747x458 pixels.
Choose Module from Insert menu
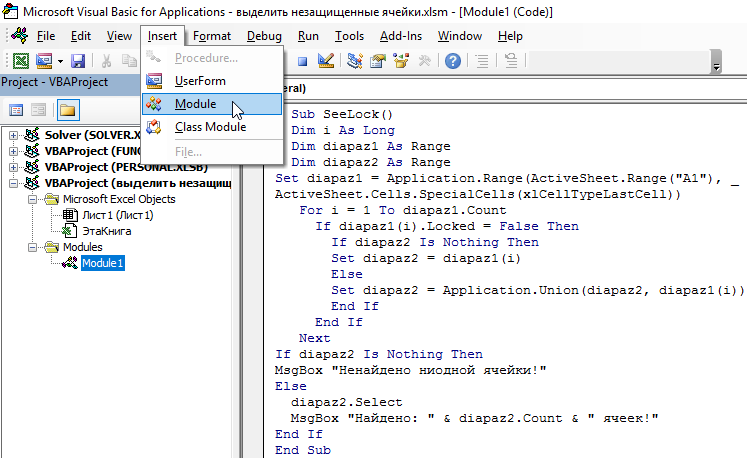[x=195, y=104]
